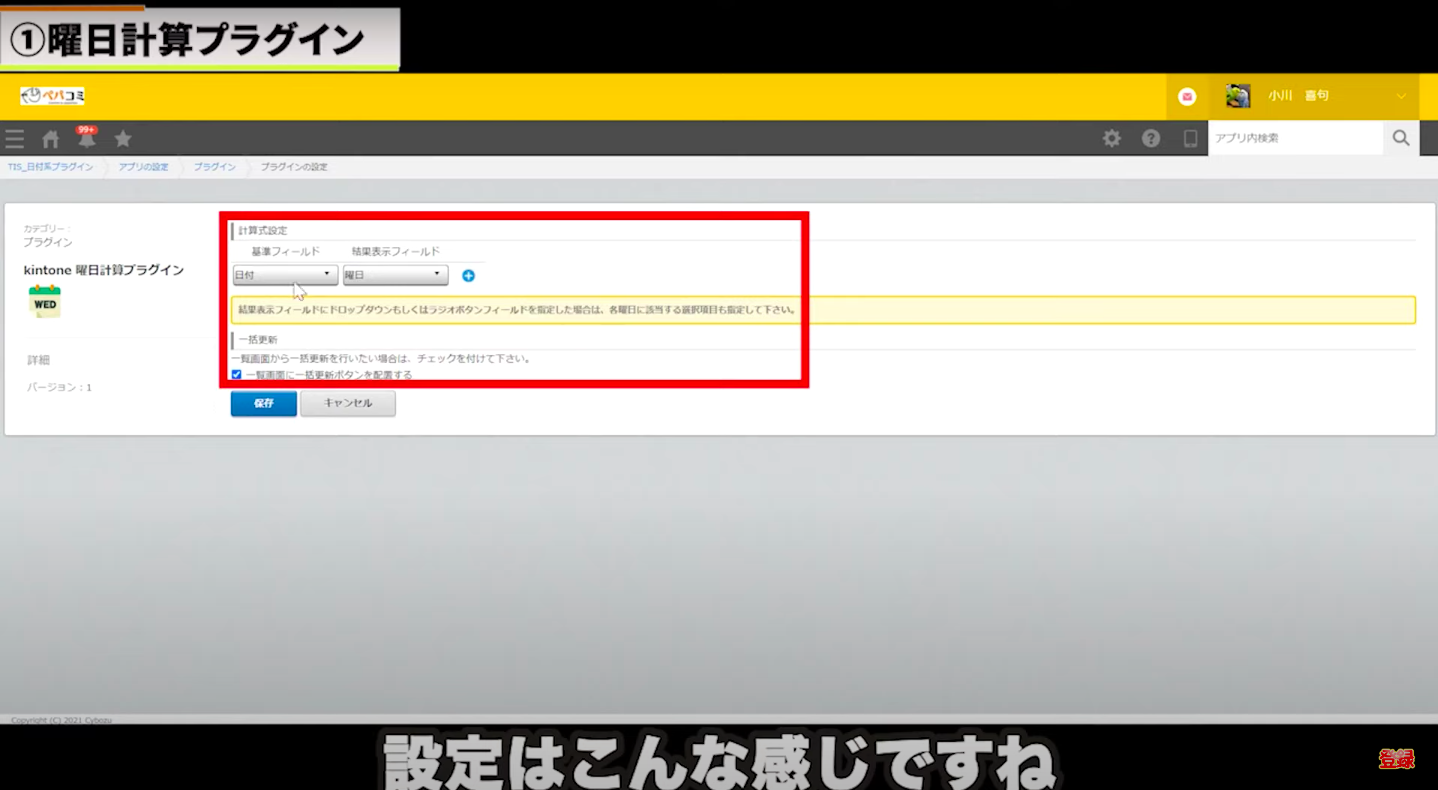Viewport: 1438px width, 790px height.
Task: Open the 基準フィールド dropdown showing 日付
Action: coord(285,275)
